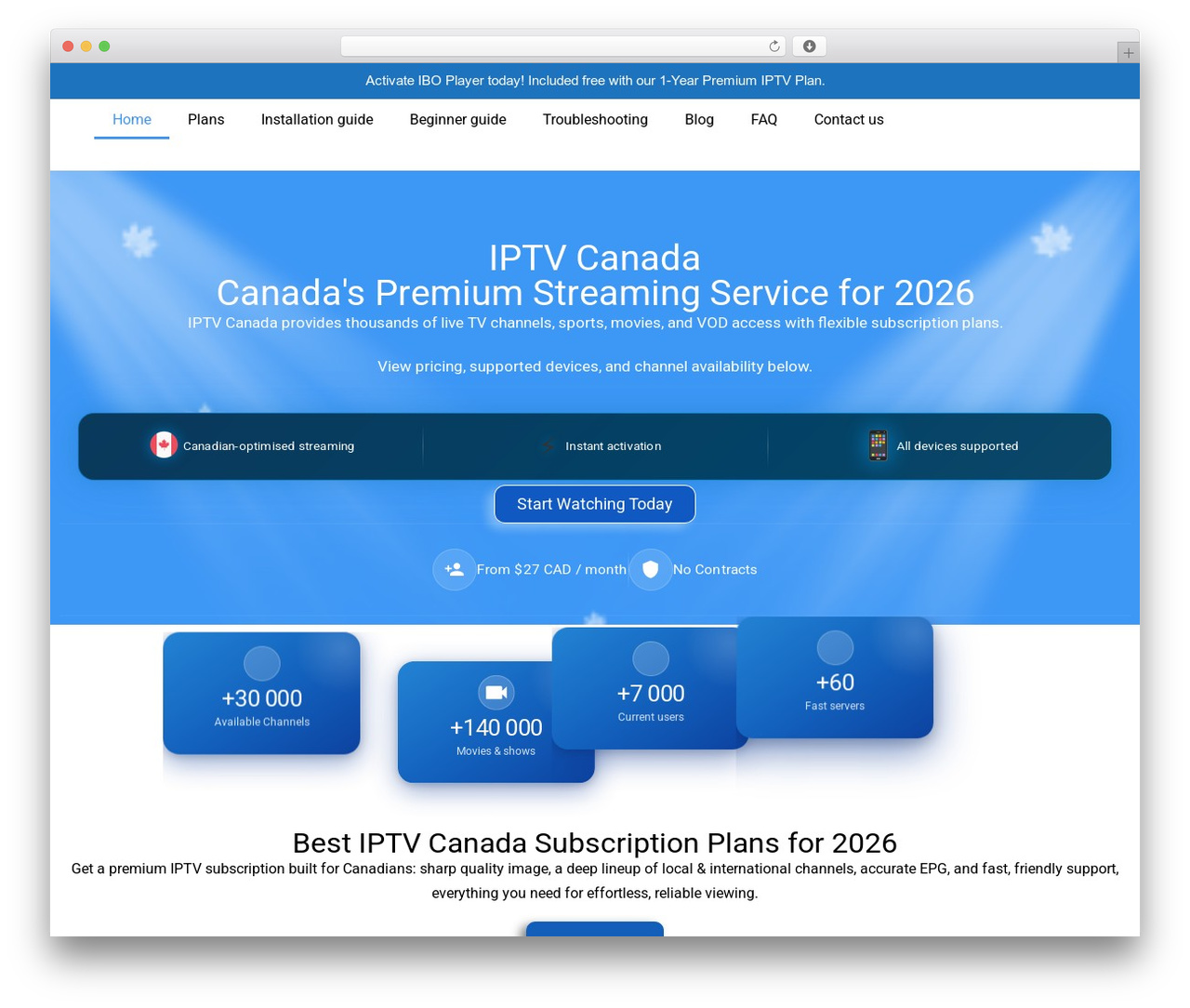
Task: Click the +60 Fast servers card
Action: click(835, 677)
